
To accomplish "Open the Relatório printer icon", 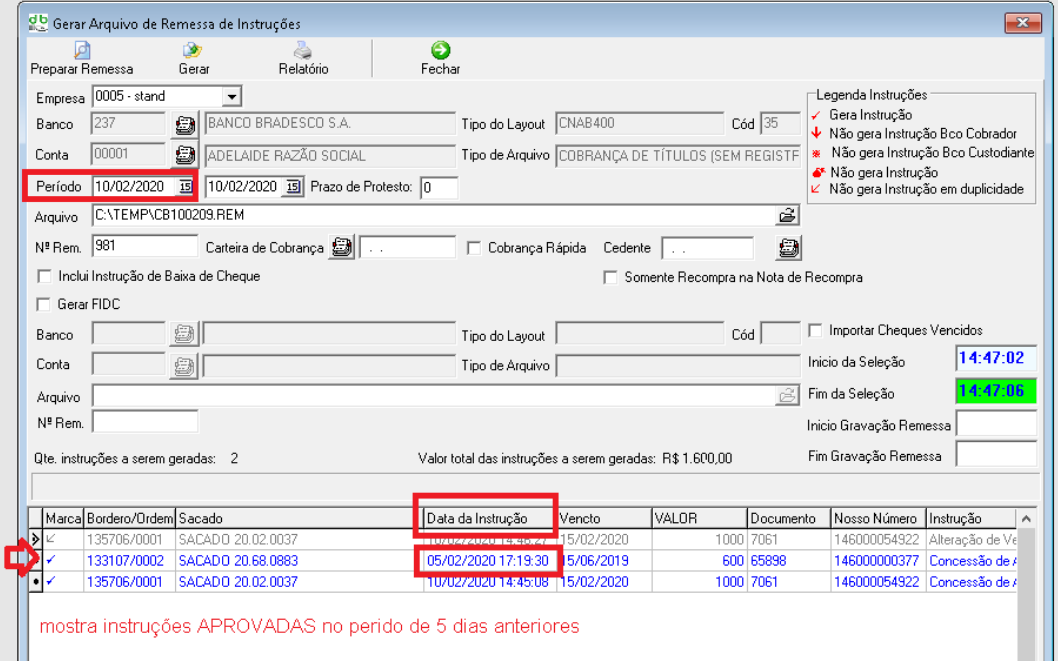I will [303, 51].
